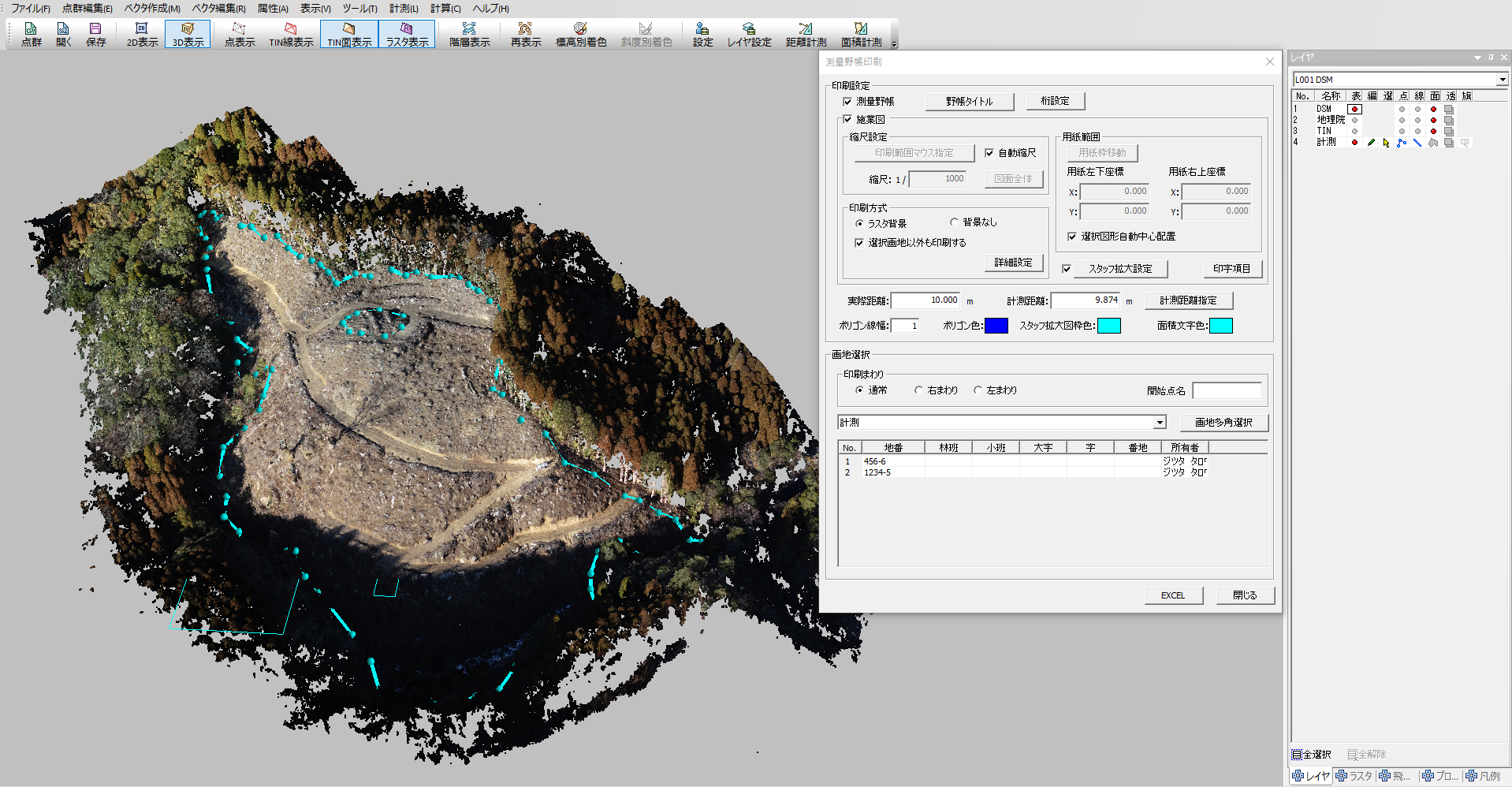Select the 左まわり print direction radio
Viewport: 1512px width, 787px height.
978,390
